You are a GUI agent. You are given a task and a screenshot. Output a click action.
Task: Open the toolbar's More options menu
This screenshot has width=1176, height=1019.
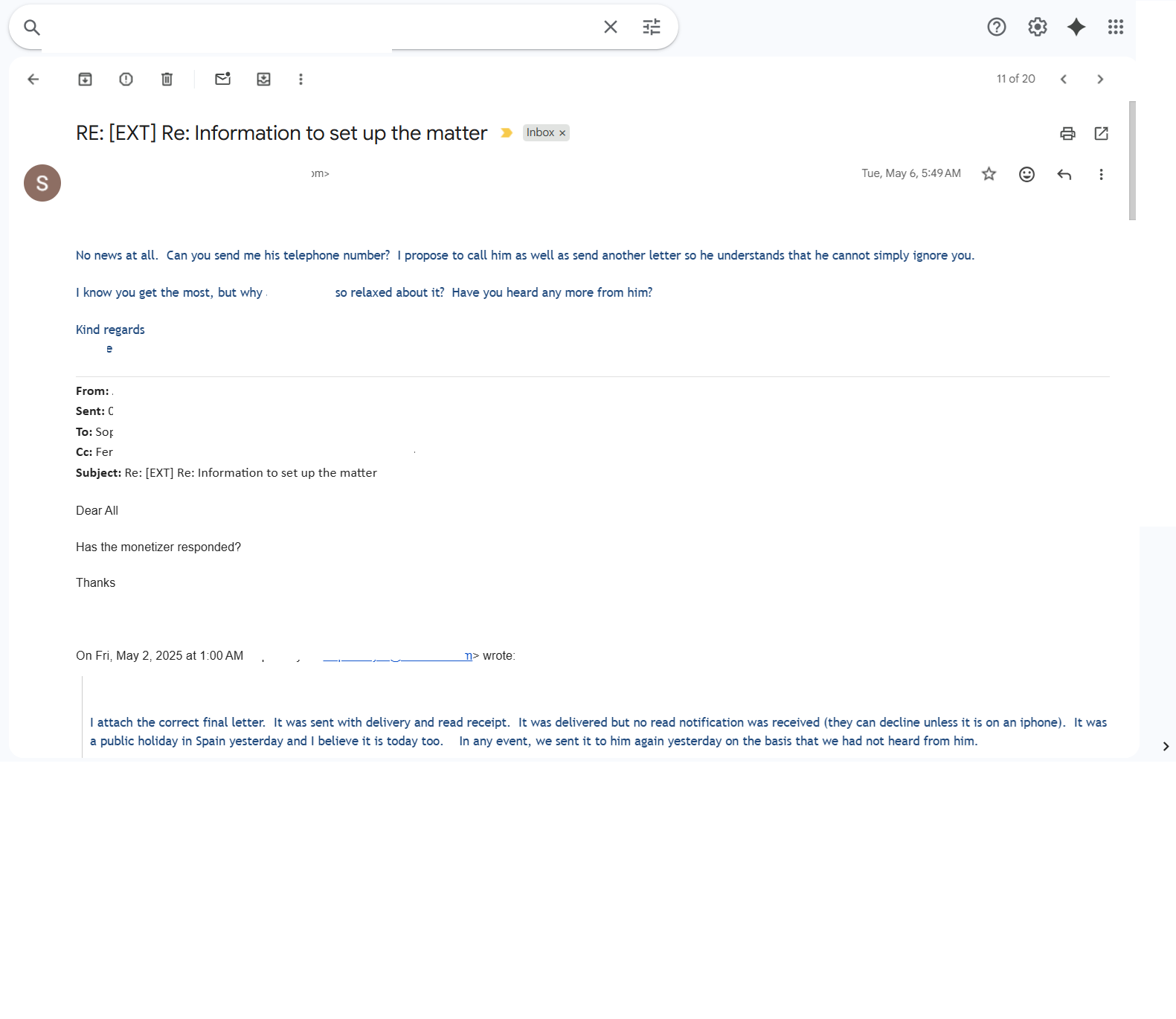(x=301, y=80)
